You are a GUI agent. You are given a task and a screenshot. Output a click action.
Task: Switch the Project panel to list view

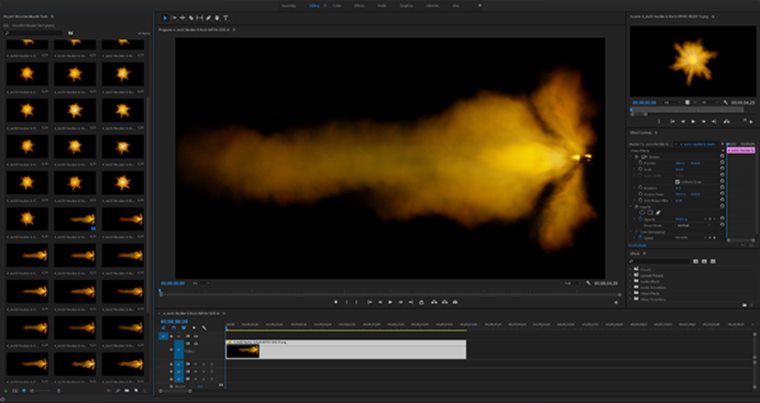[15, 390]
